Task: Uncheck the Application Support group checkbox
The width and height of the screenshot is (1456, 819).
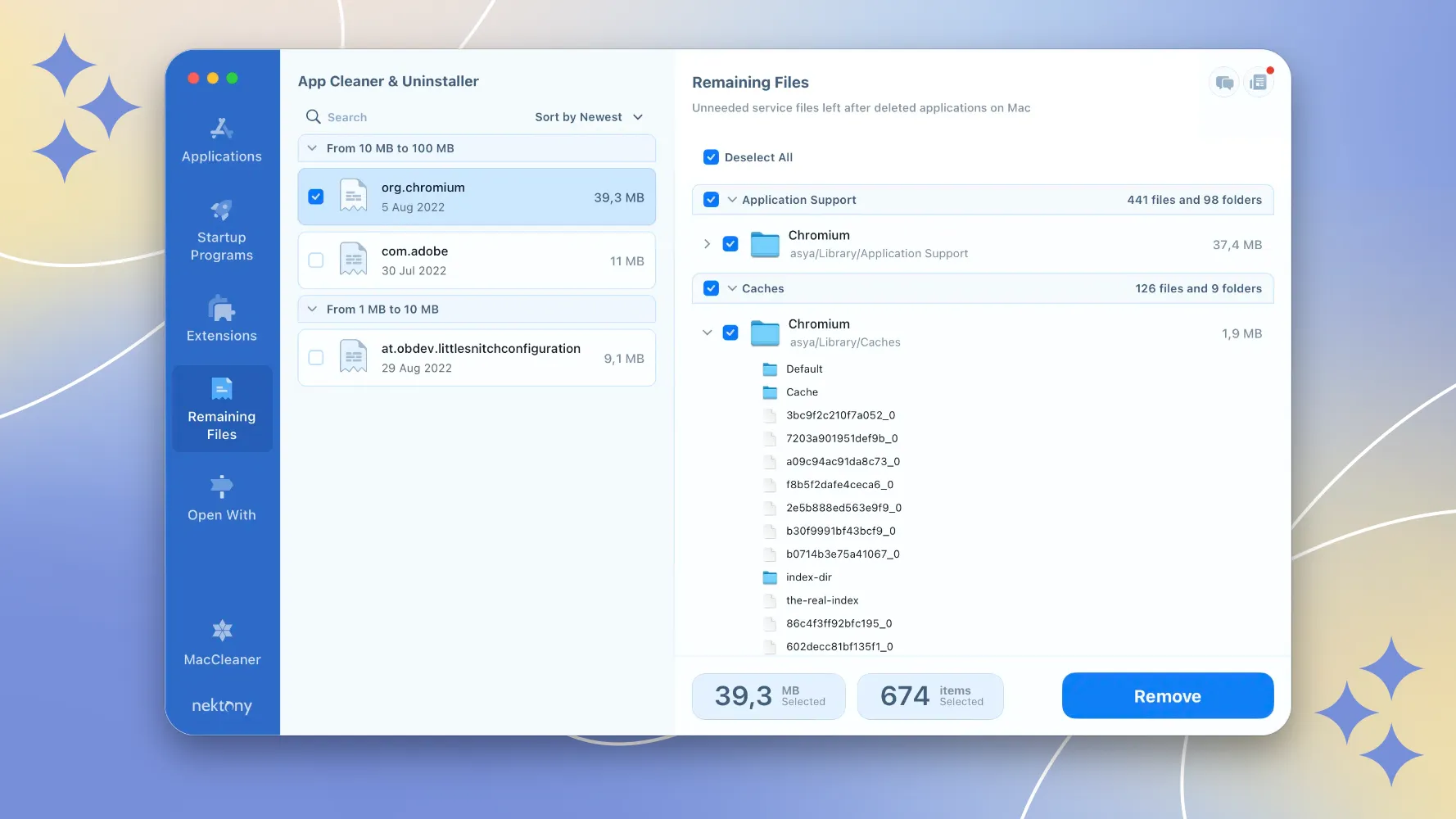Action: coord(711,200)
